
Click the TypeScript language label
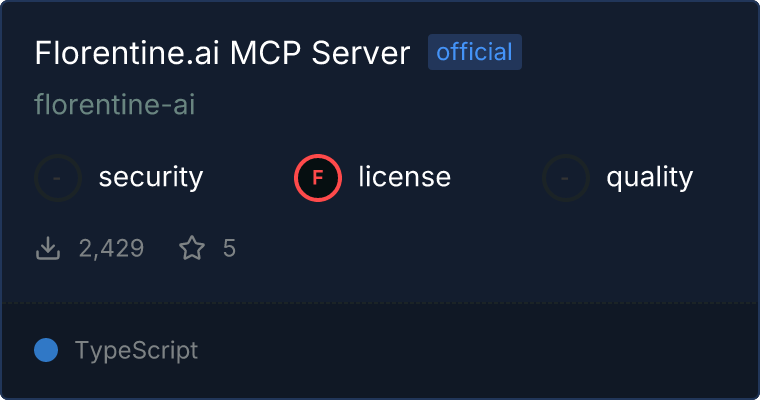pos(136,351)
